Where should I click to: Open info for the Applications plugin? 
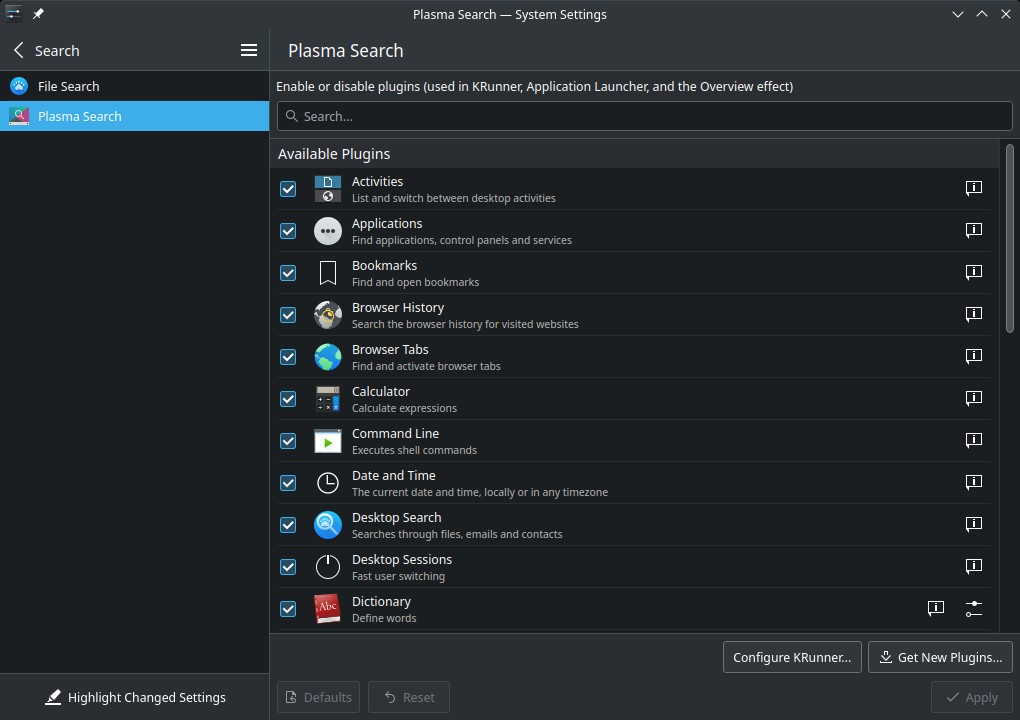point(973,230)
